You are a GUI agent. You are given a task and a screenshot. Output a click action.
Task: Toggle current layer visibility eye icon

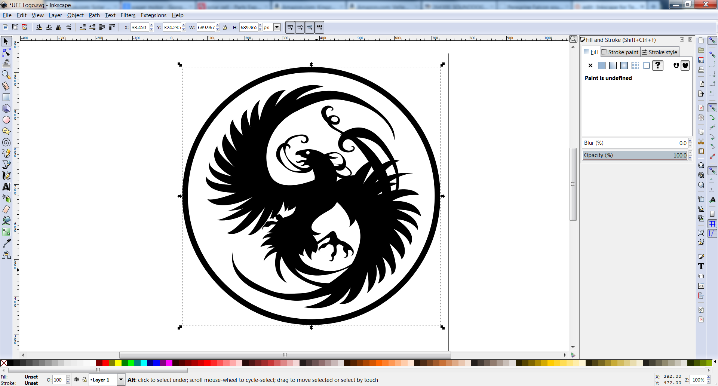coord(76,380)
